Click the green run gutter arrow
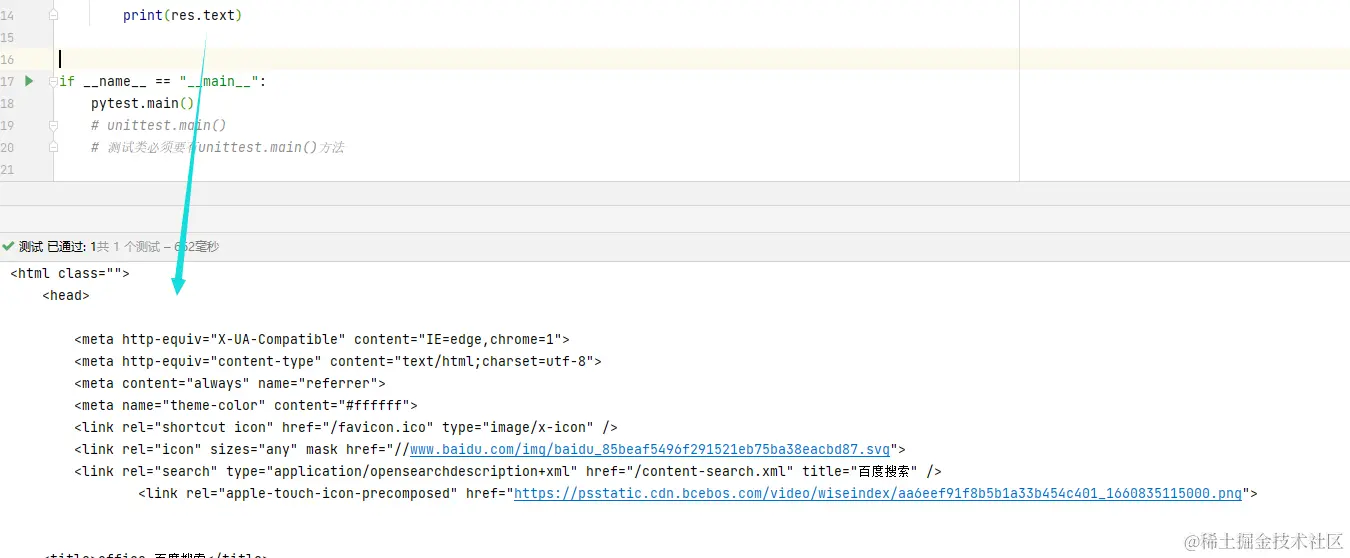The image size is (1350, 558). 29,81
